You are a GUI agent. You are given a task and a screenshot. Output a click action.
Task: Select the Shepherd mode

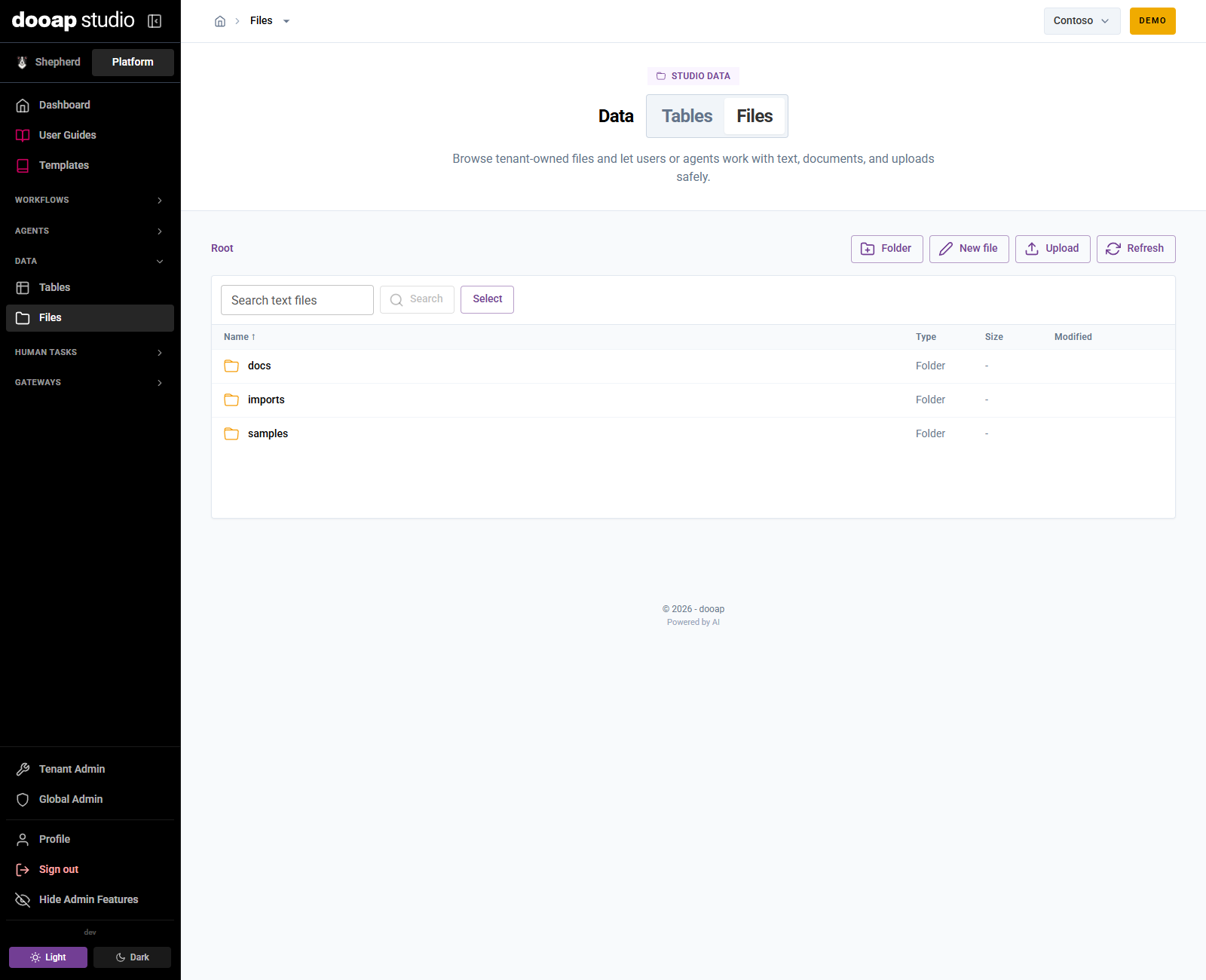click(48, 62)
